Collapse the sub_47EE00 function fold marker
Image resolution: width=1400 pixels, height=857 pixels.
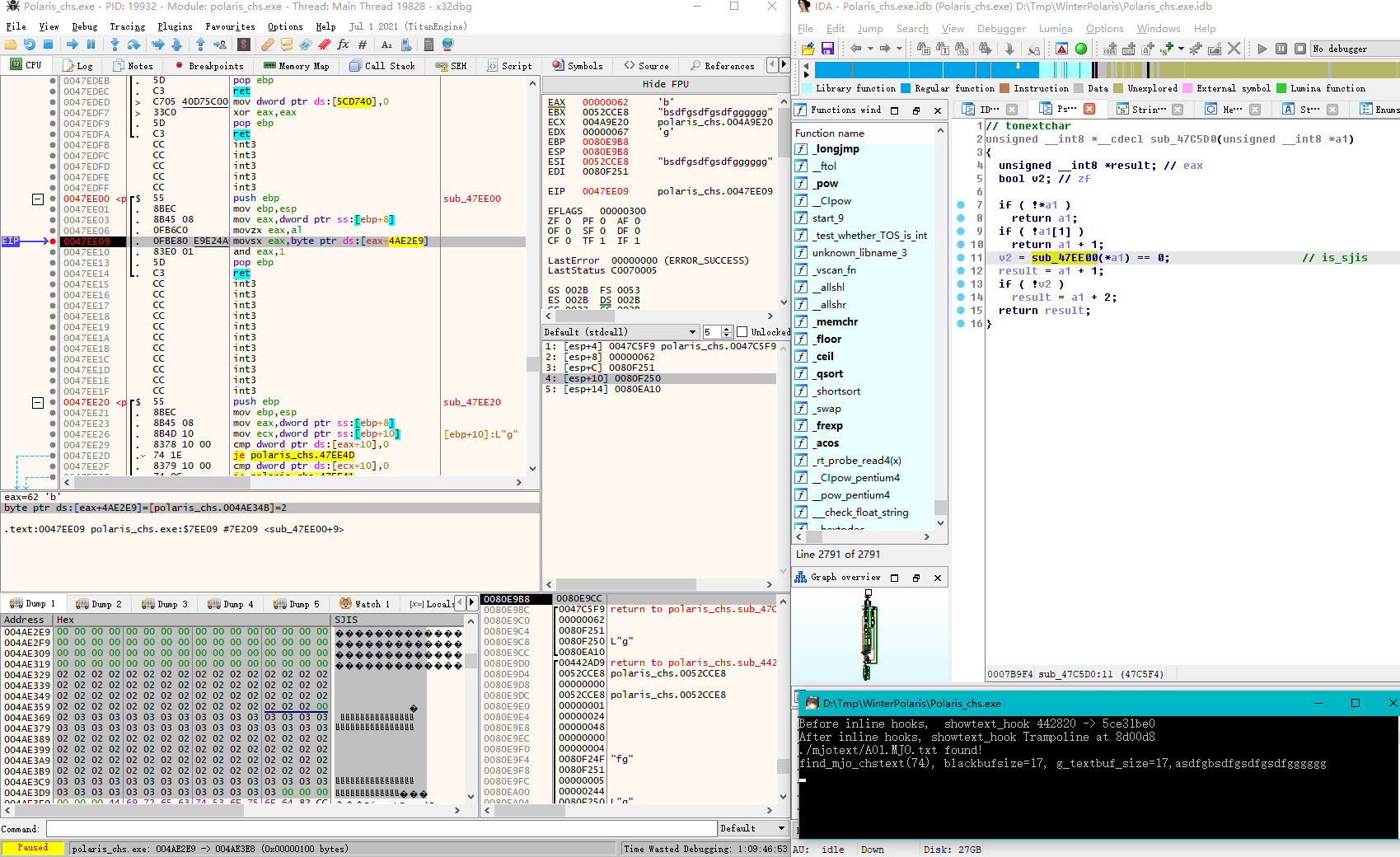pyautogui.click(x=37, y=199)
